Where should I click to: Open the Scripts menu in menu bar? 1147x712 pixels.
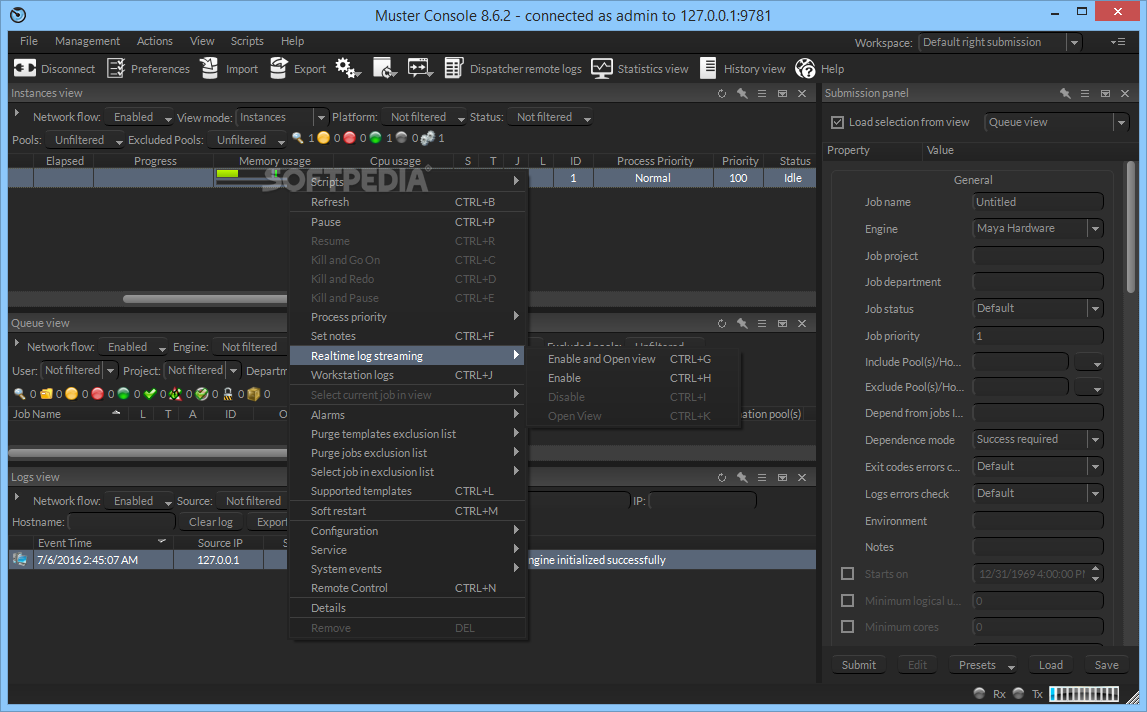247,41
